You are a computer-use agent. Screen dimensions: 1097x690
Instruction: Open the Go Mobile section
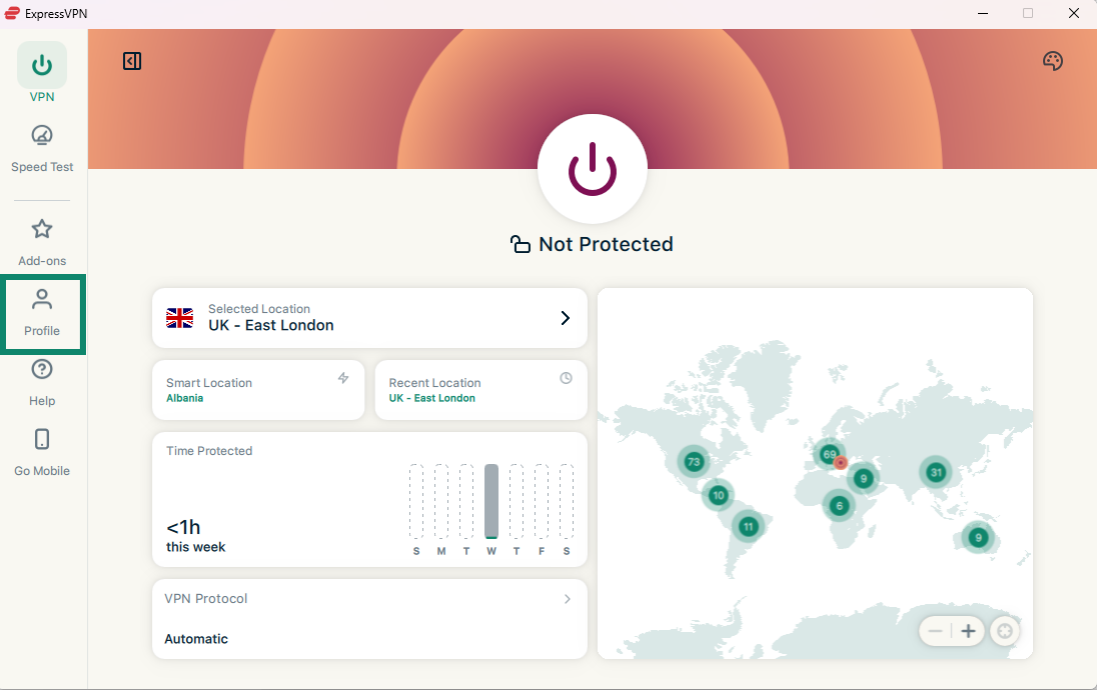coord(42,452)
